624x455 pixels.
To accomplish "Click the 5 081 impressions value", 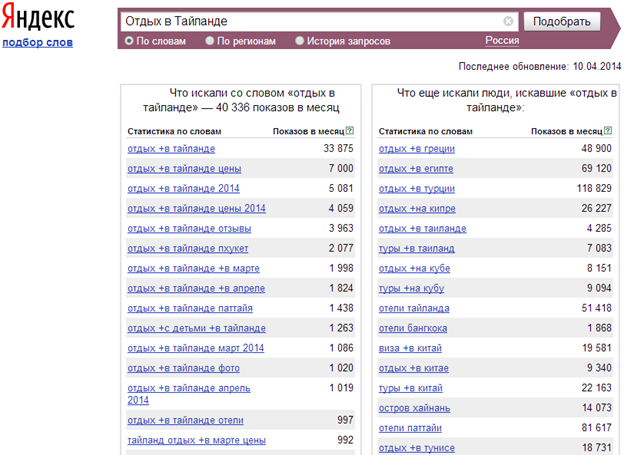I will tap(341, 188).
